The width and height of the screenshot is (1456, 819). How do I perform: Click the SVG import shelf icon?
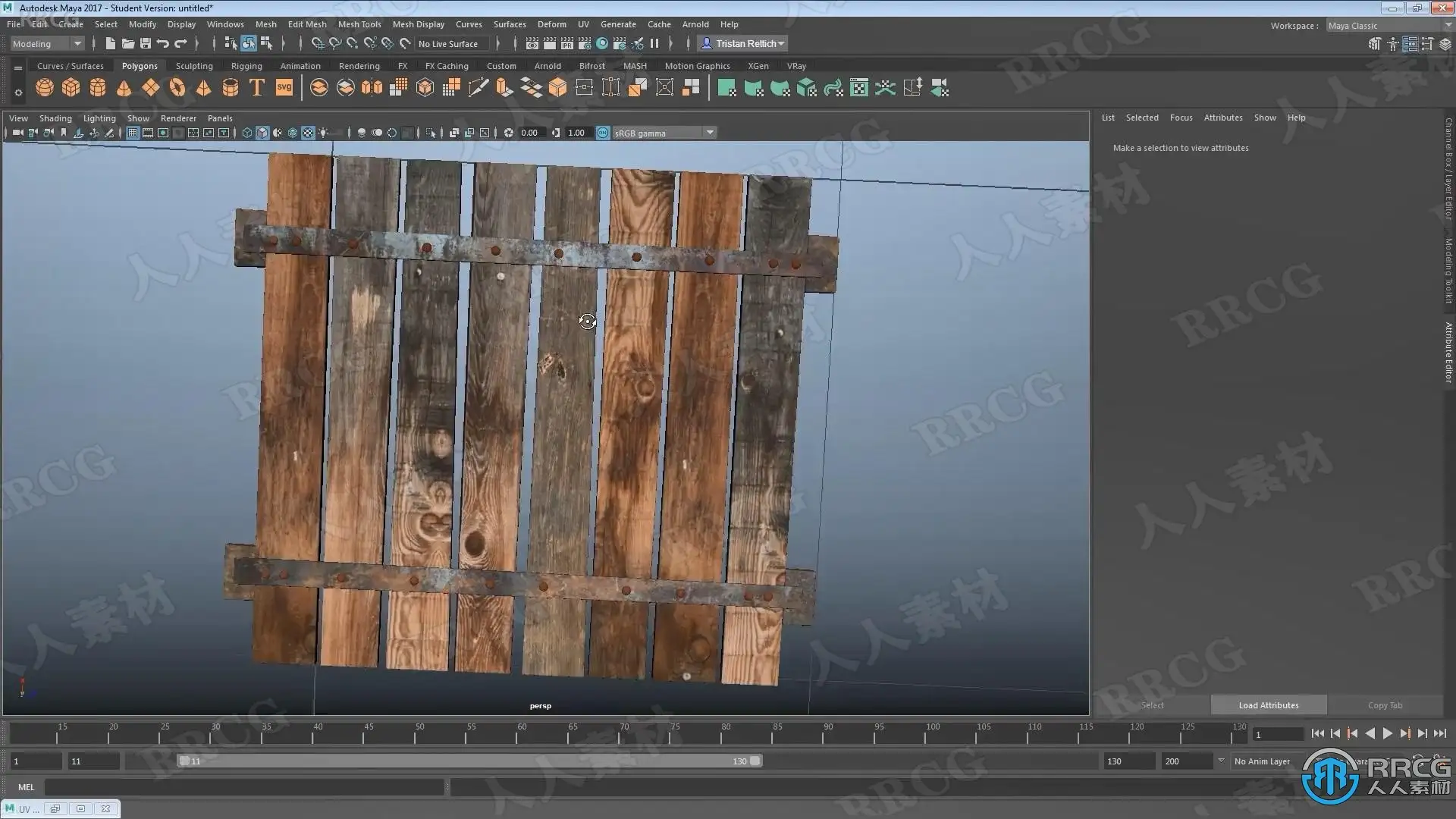click(x=284, y=88)
